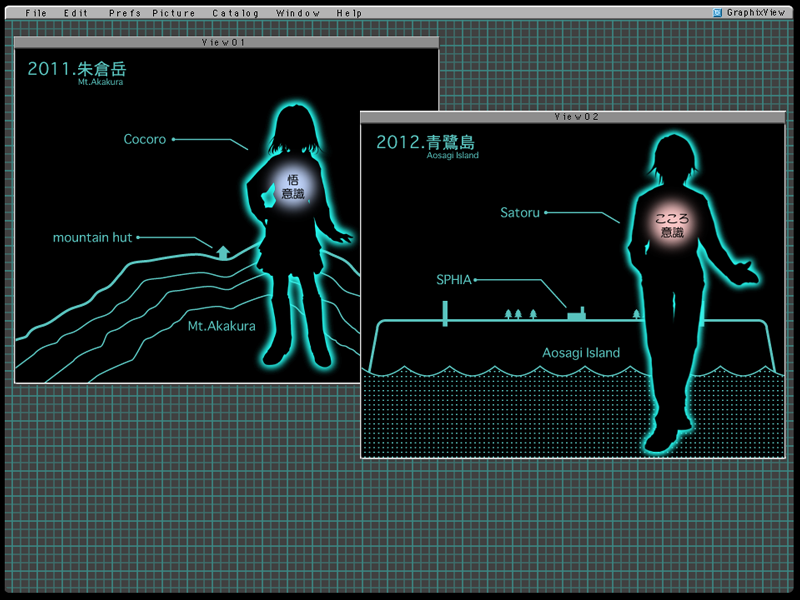The width and height of the screenshot is (800, 600).
Task: Click the "mountain hut" text label
Action: pos(92,238)
